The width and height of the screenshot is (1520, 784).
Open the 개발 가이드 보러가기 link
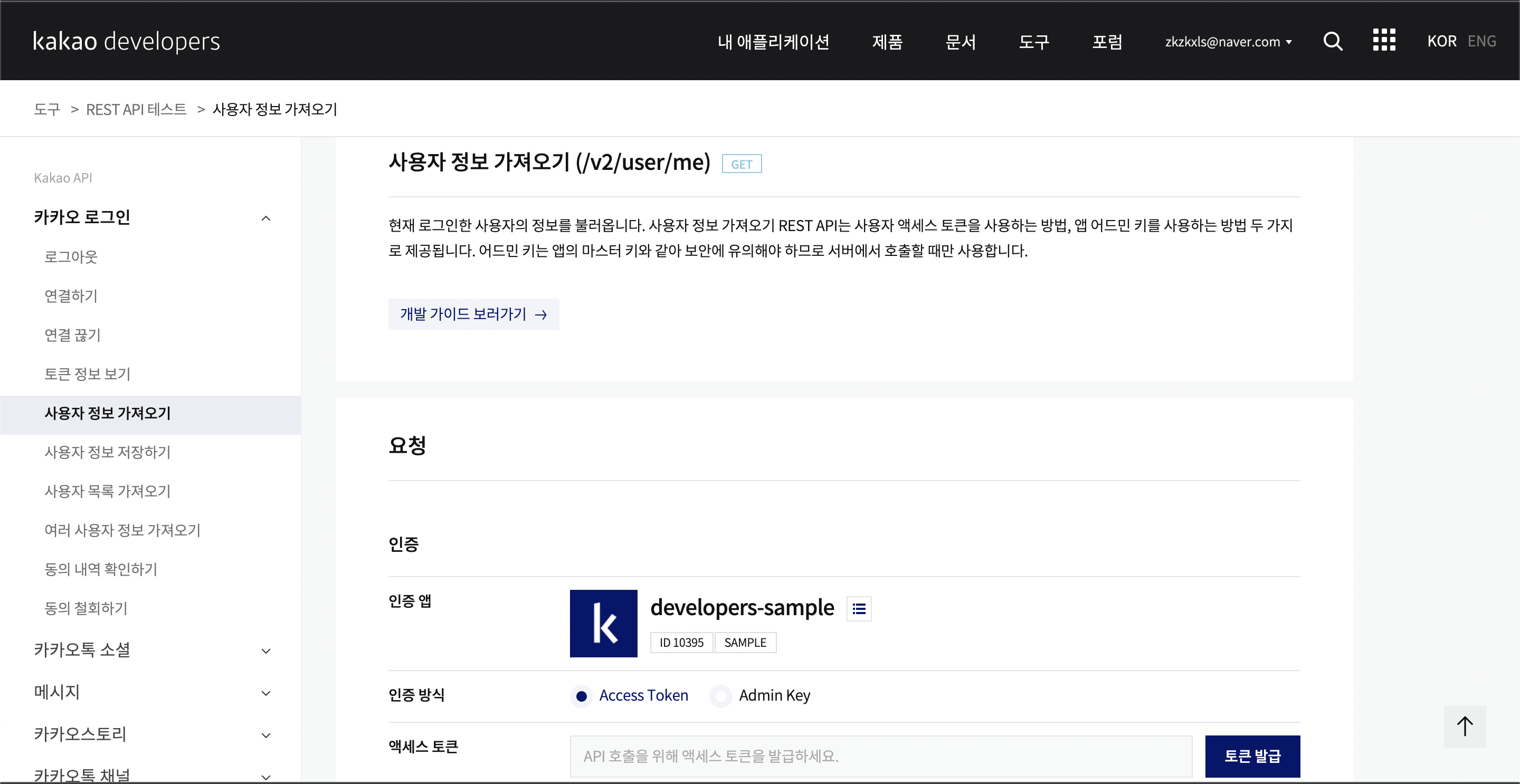pyautogui.click(x=473, y=314)
